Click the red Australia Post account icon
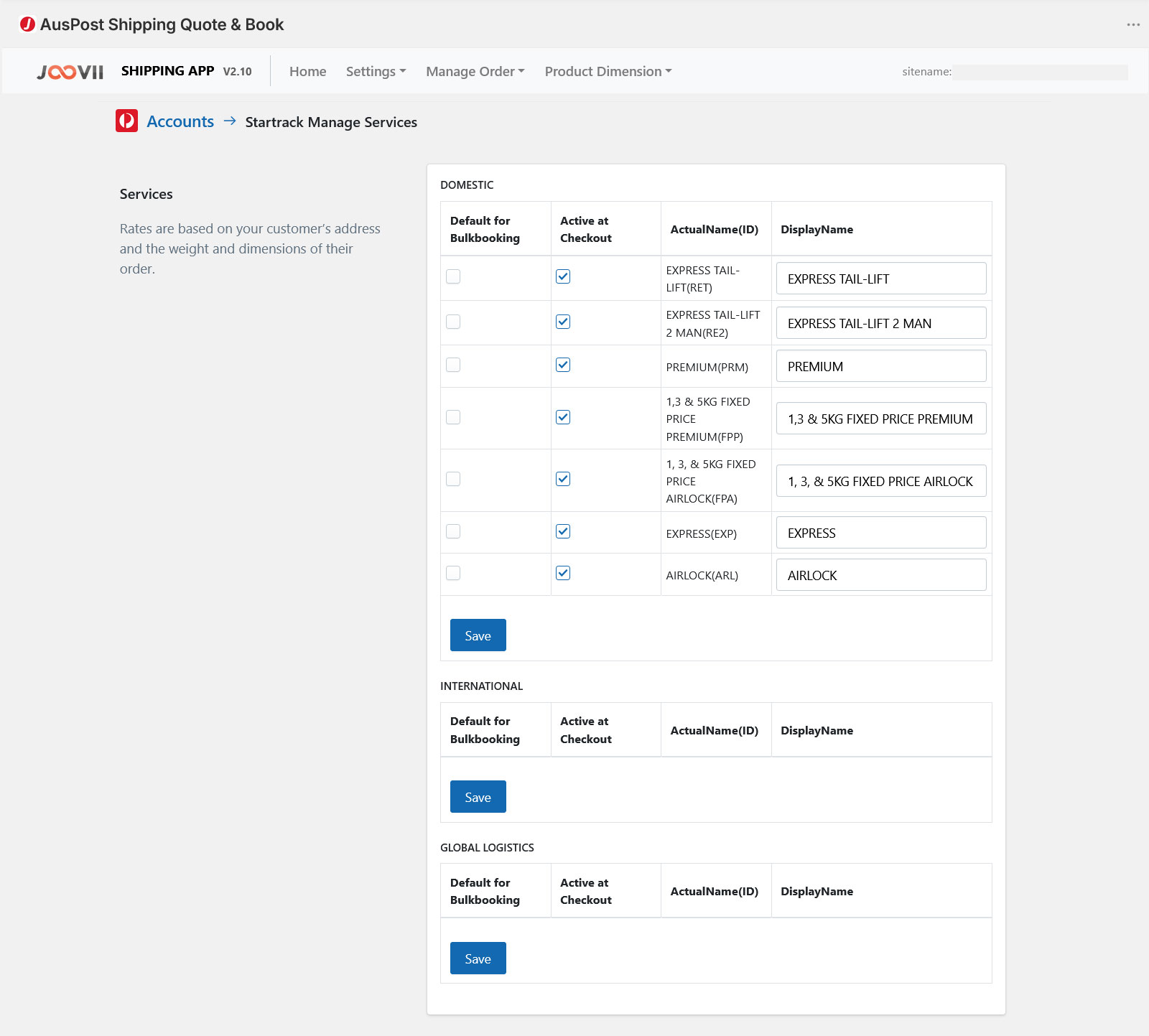This screenshot has height=1036, width=1149. 126,121
